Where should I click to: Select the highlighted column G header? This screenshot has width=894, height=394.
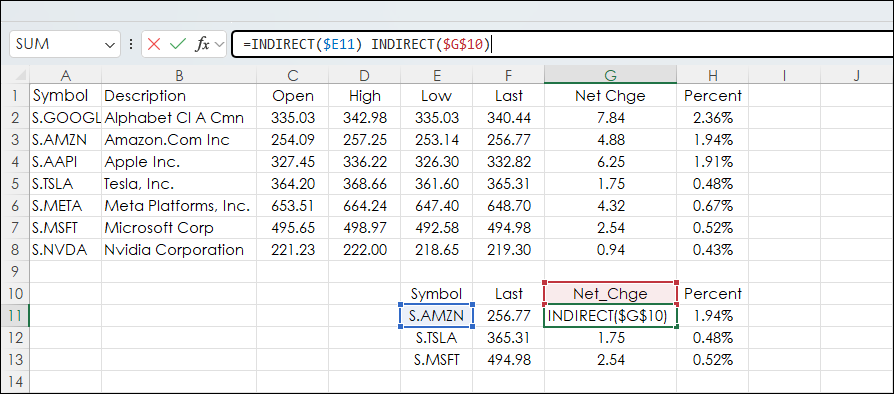(611, 75)
